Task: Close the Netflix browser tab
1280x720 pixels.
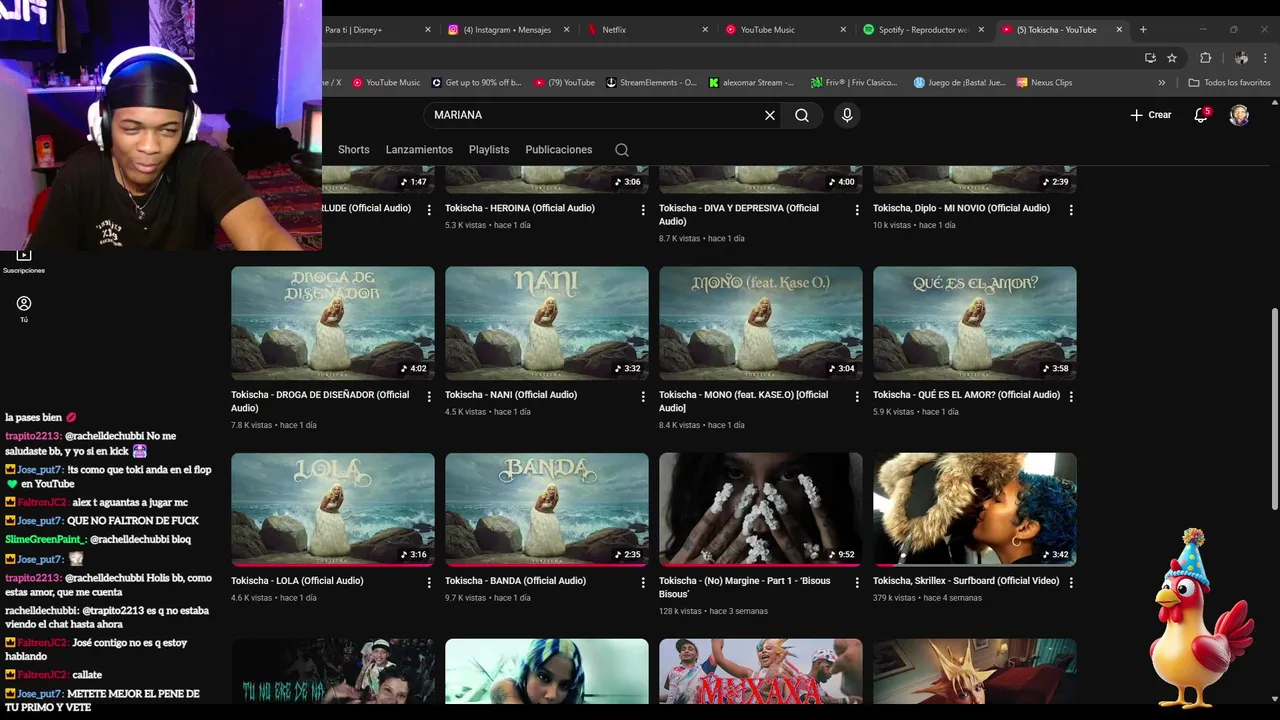Action: point(705,30)
